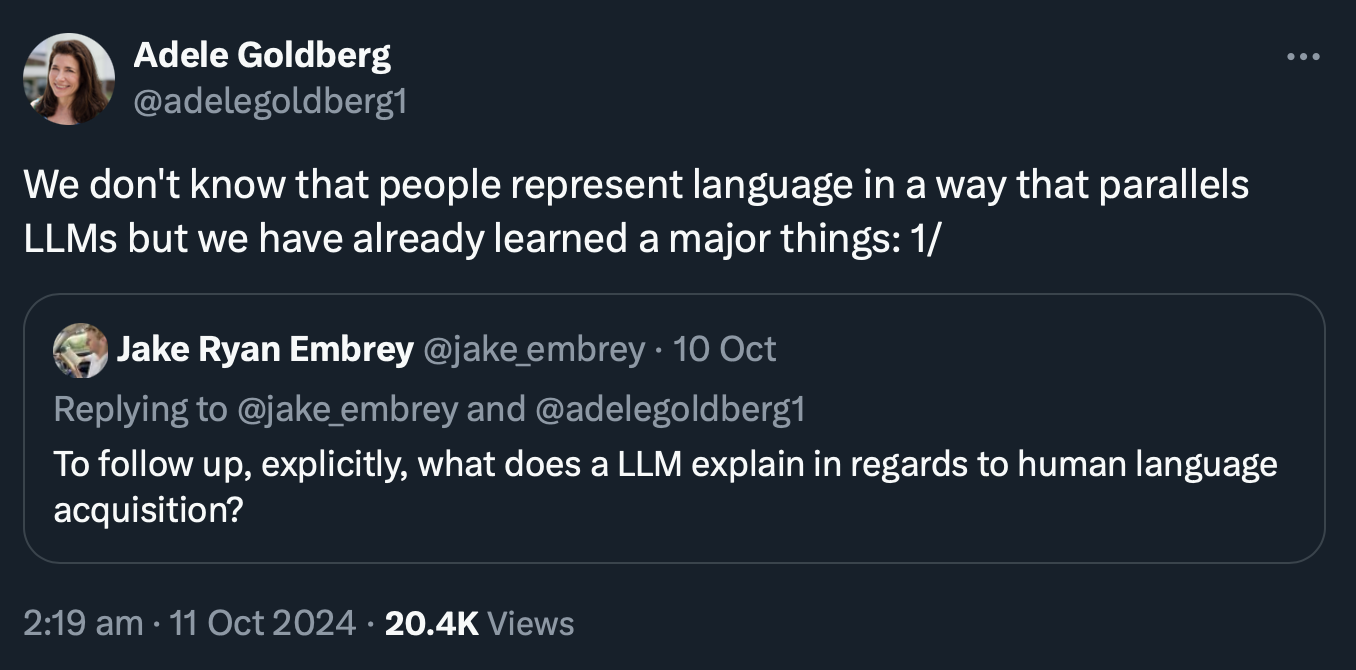The image size is (1356, 670).
Task: Click the quoted tweet's "10 Oct" date
Action: tap(725, 349)
